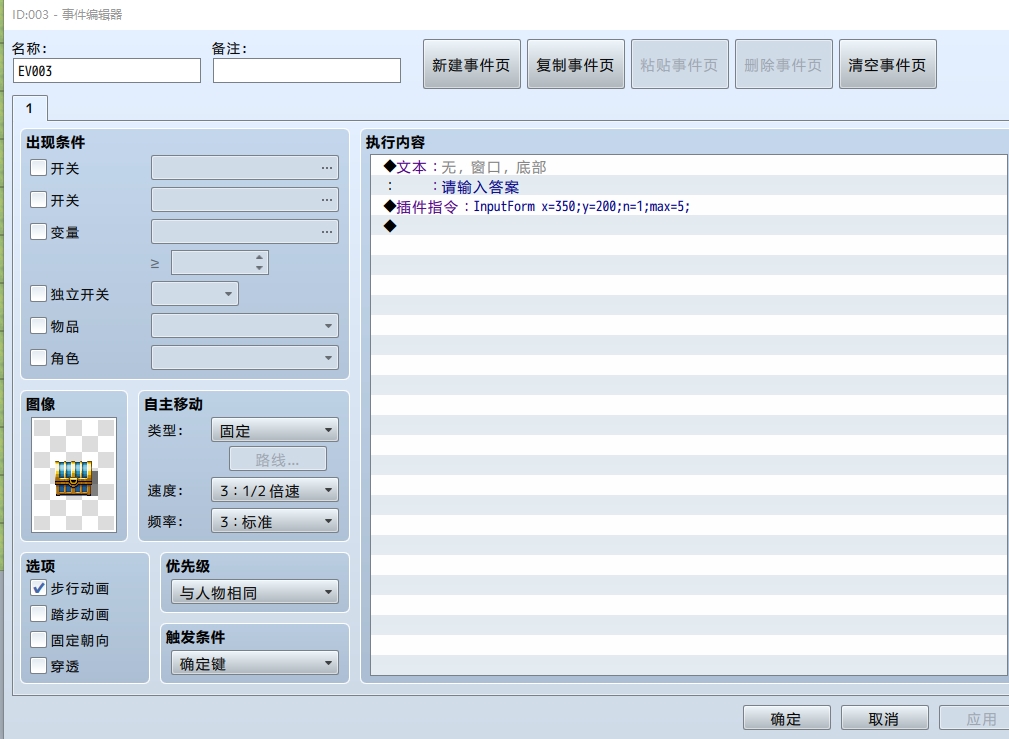Open the 类型 movement type dropdown
This screenshot has height=739, width=1009.
[275, 430]
